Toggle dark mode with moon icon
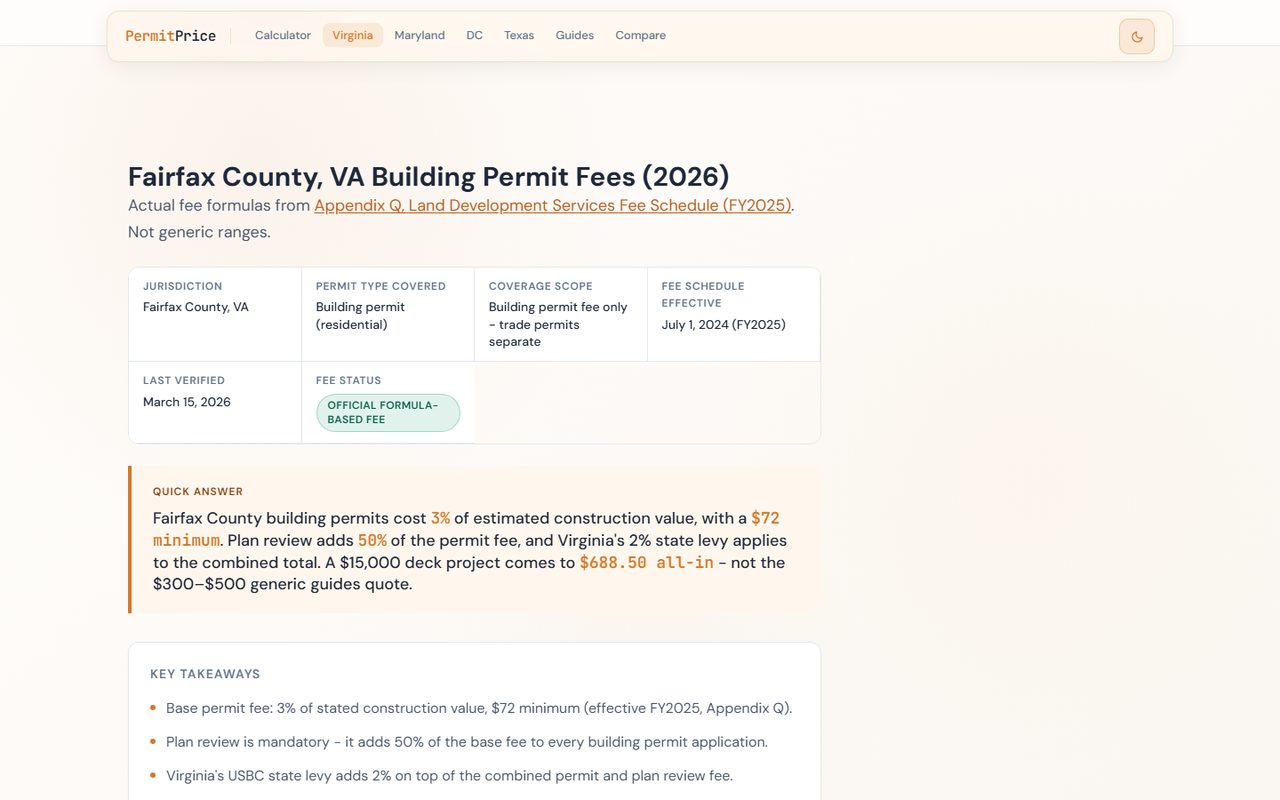 (1136, 36)
